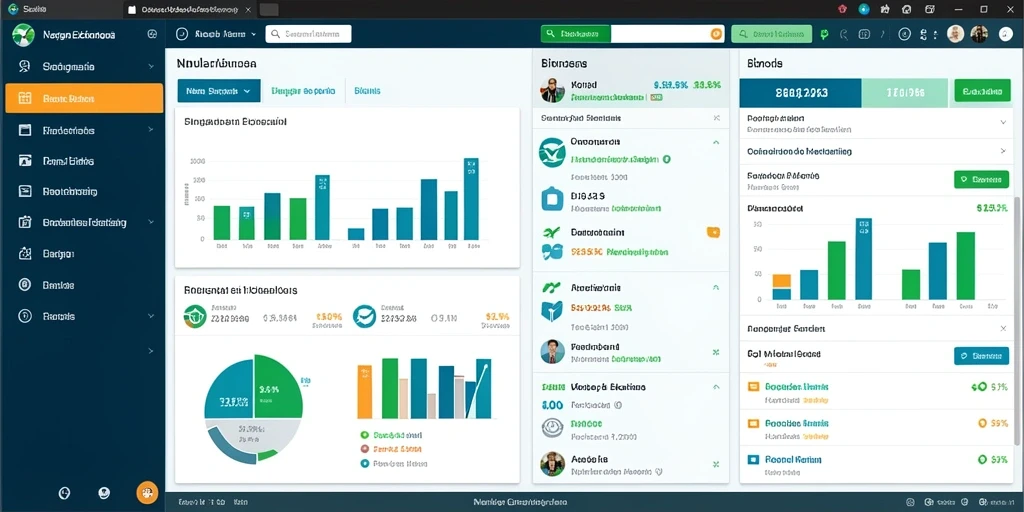Click the white search field in the top bar
Image resolution: width=1024 pixels, height=512 pixels.
[308, 34]
